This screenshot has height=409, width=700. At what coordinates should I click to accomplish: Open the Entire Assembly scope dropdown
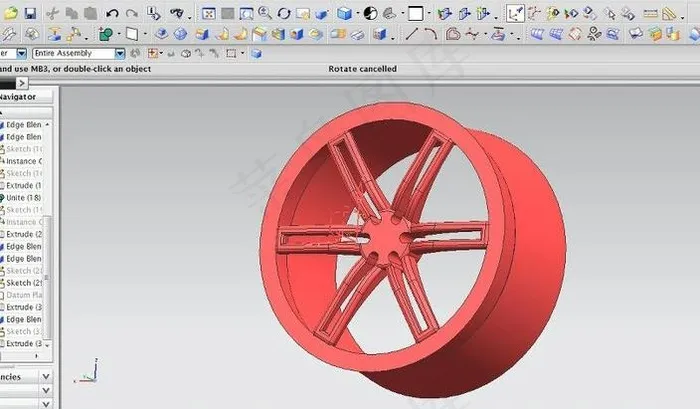click(x=120, y=53)
